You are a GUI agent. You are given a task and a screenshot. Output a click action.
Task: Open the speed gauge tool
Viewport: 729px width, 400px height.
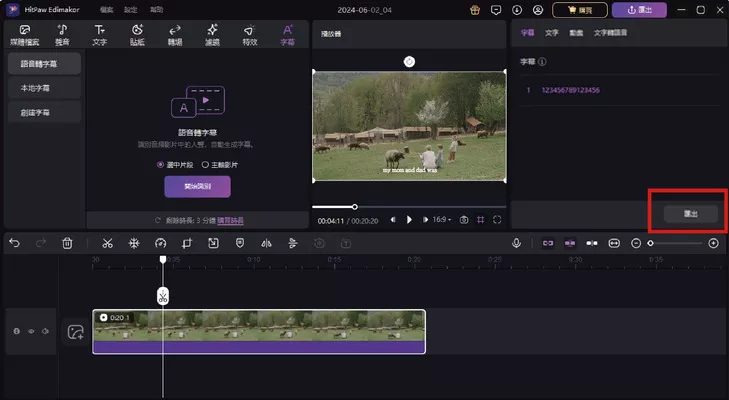click(160, 243)
